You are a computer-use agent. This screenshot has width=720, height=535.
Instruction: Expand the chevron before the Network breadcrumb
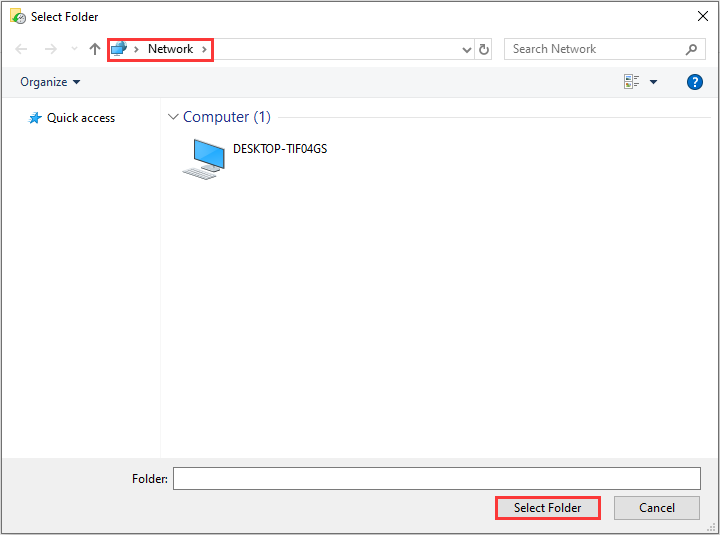tap(136, 49)
